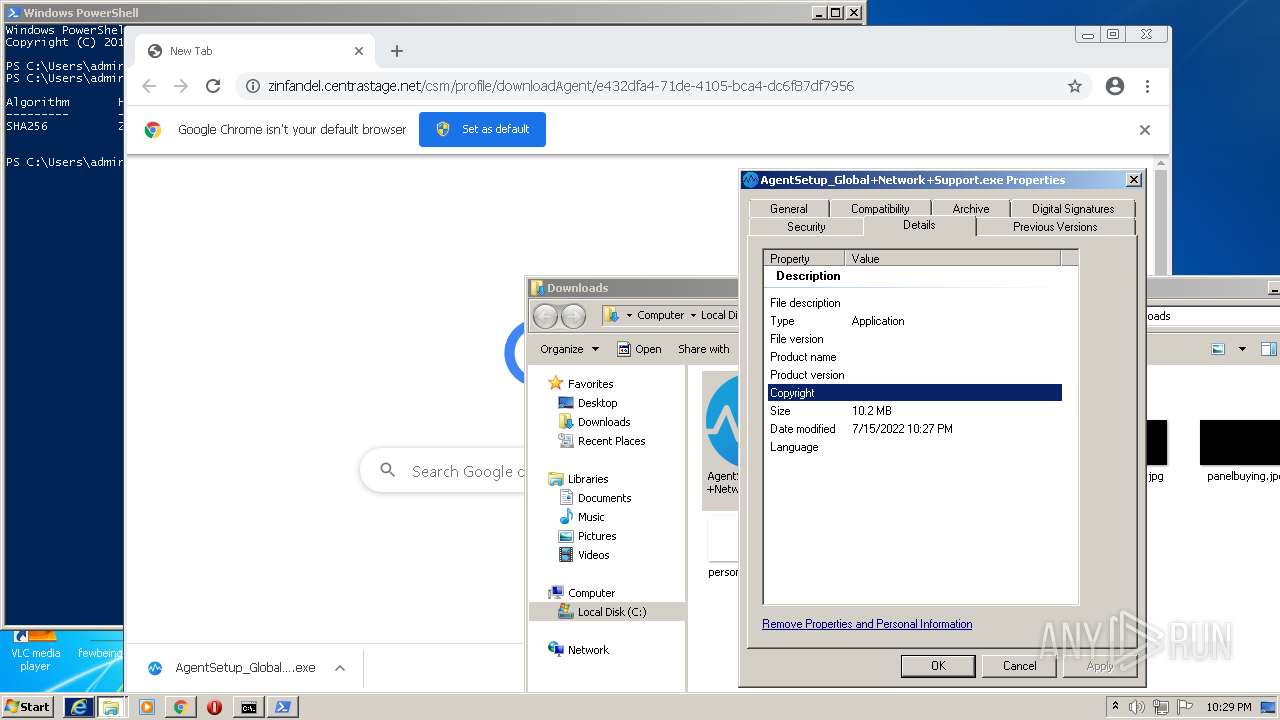Switch to the Digital Signatures tab
The width and height of the screenshot is (1280, 720).
[x=1073, y=208]
